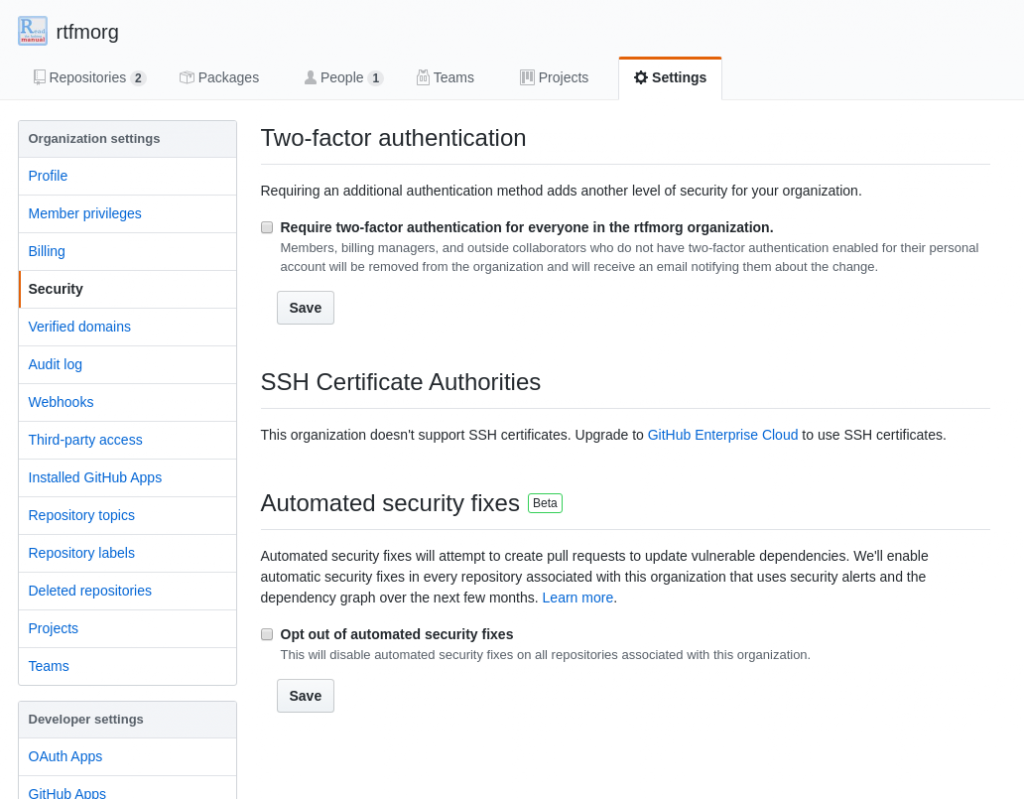Select the Packages box icon

pos(185,77)
